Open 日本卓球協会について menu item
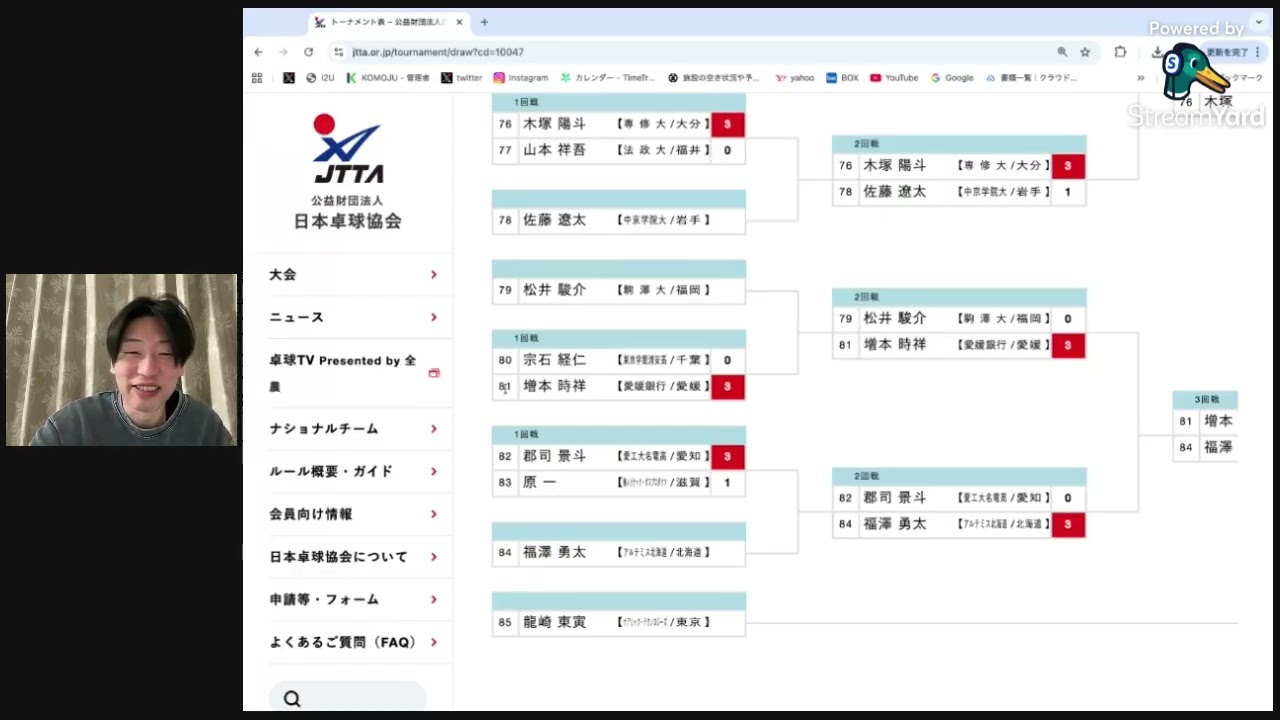This screenshot has height=720, width=1280. point(354,557)
